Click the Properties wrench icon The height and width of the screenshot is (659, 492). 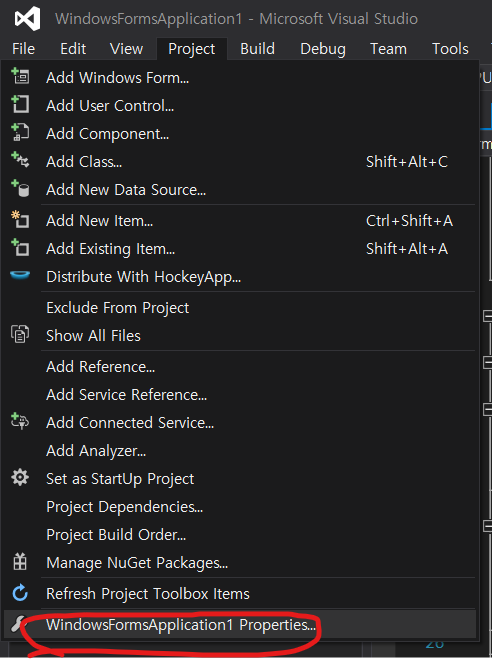[x=17, y=624]
